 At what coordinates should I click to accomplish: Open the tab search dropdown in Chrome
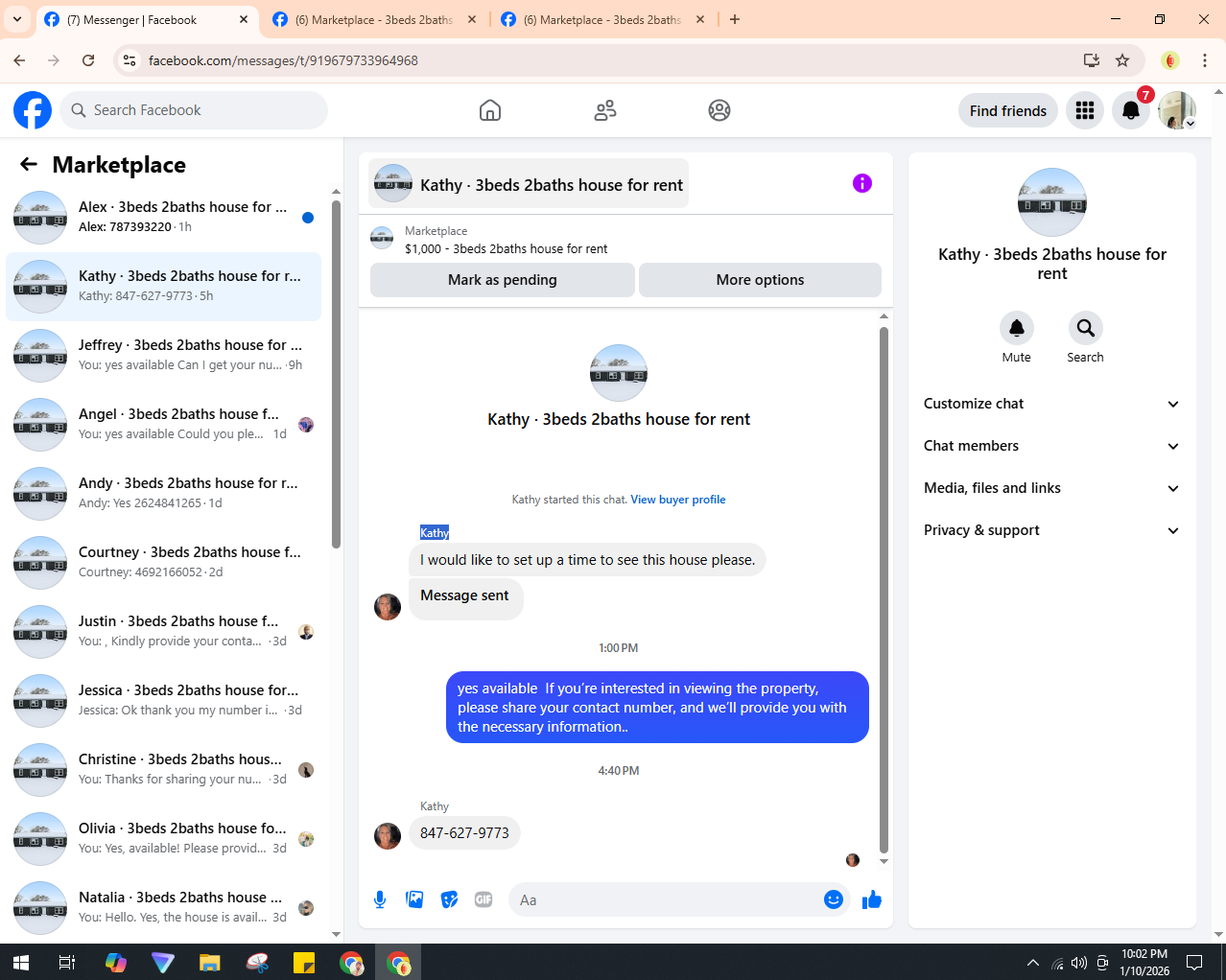(17, 19)
